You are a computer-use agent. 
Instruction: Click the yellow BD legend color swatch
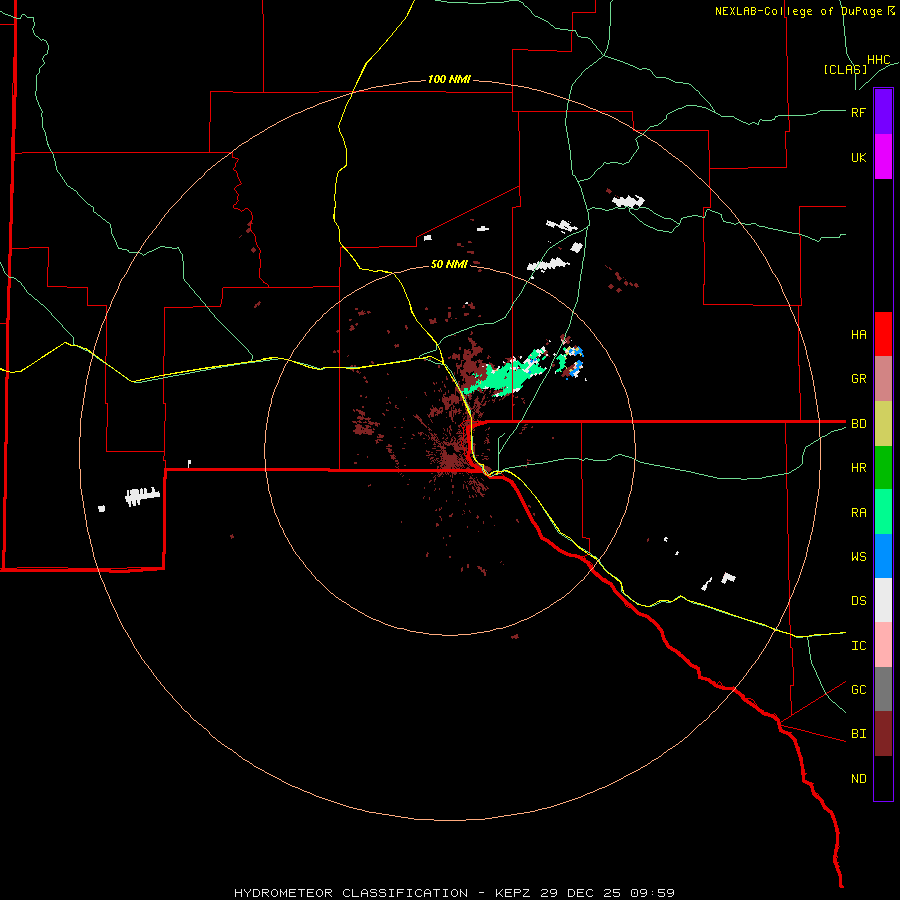[883, 424]
